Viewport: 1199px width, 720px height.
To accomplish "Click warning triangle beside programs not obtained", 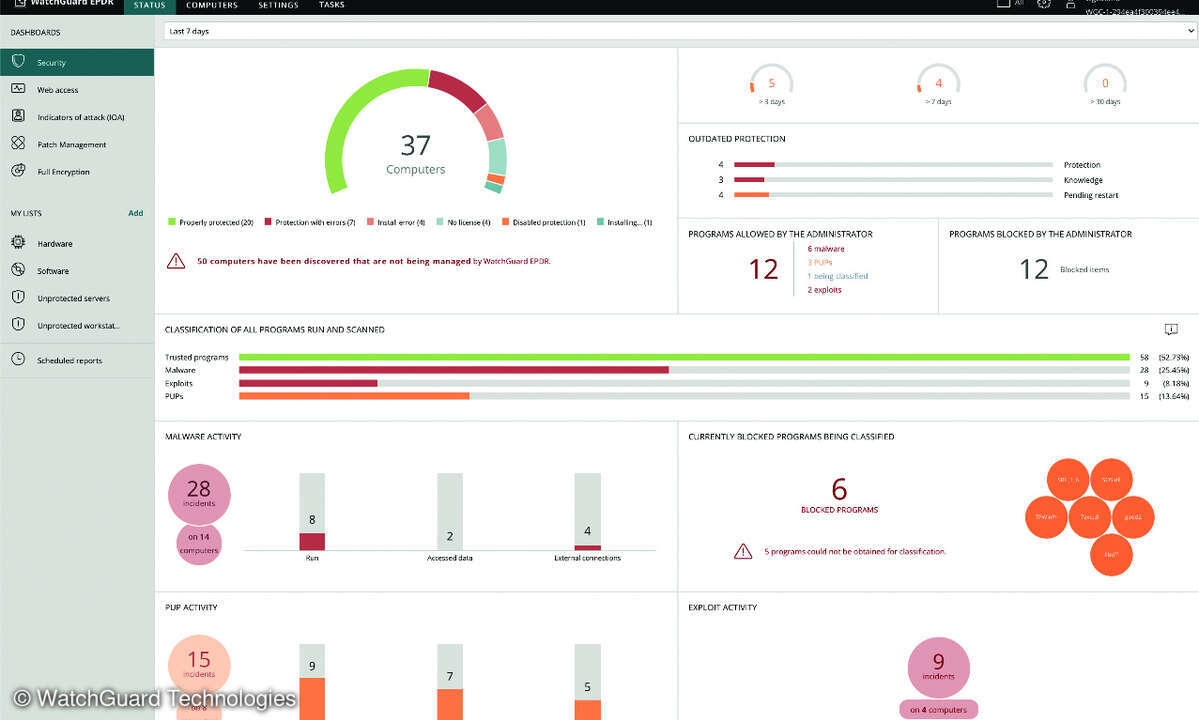I will pyautogui.click(x=742, y=551).
